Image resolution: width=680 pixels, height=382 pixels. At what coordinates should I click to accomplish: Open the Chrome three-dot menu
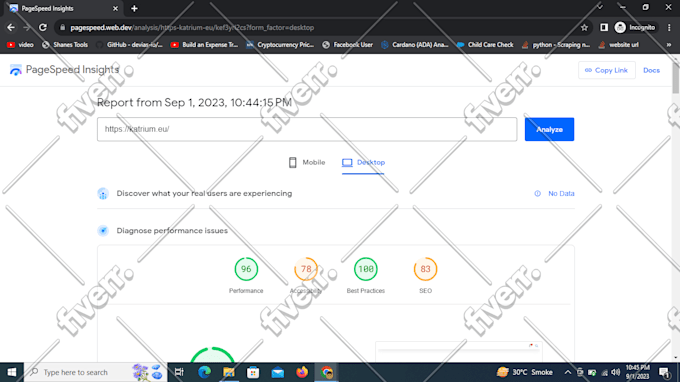(x=669, y=27)
